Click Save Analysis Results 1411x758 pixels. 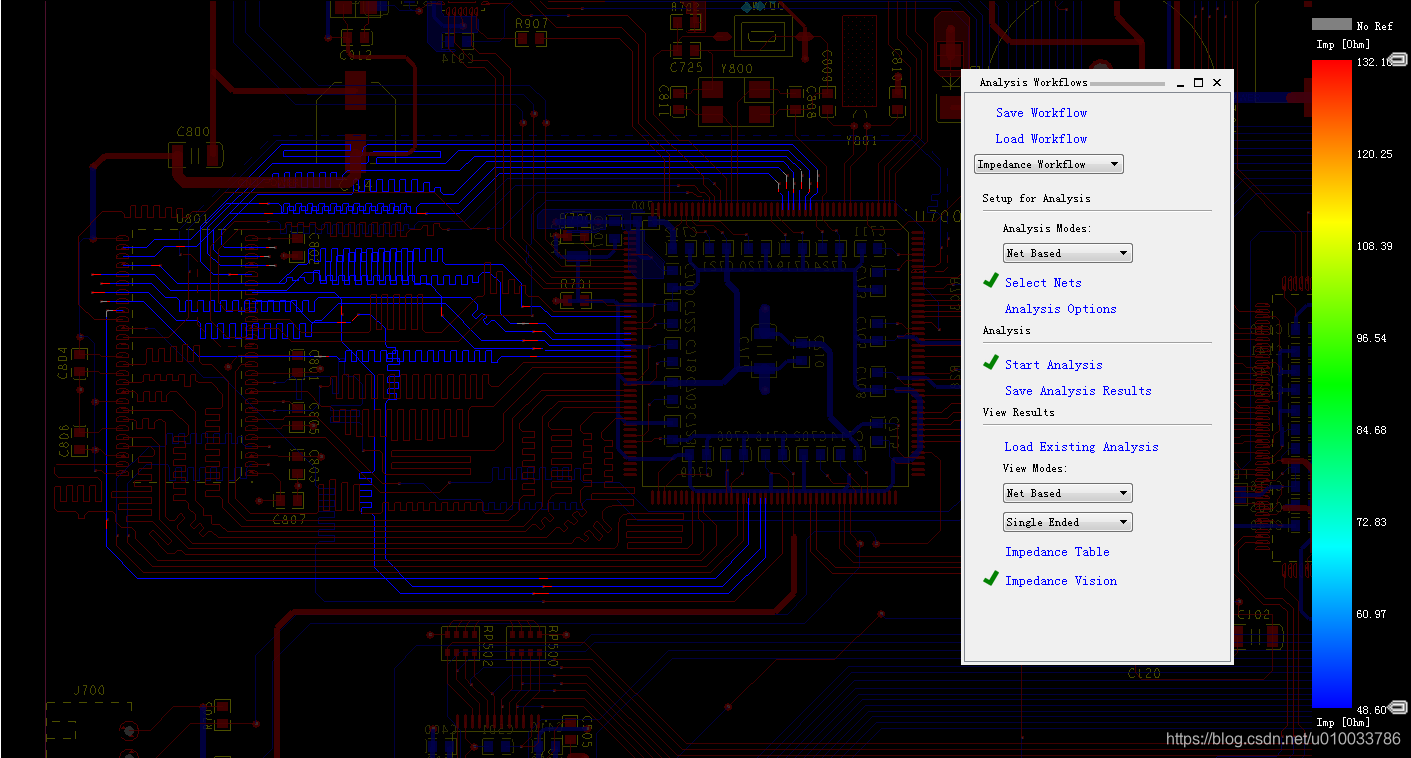click(x=1078, y=391)
